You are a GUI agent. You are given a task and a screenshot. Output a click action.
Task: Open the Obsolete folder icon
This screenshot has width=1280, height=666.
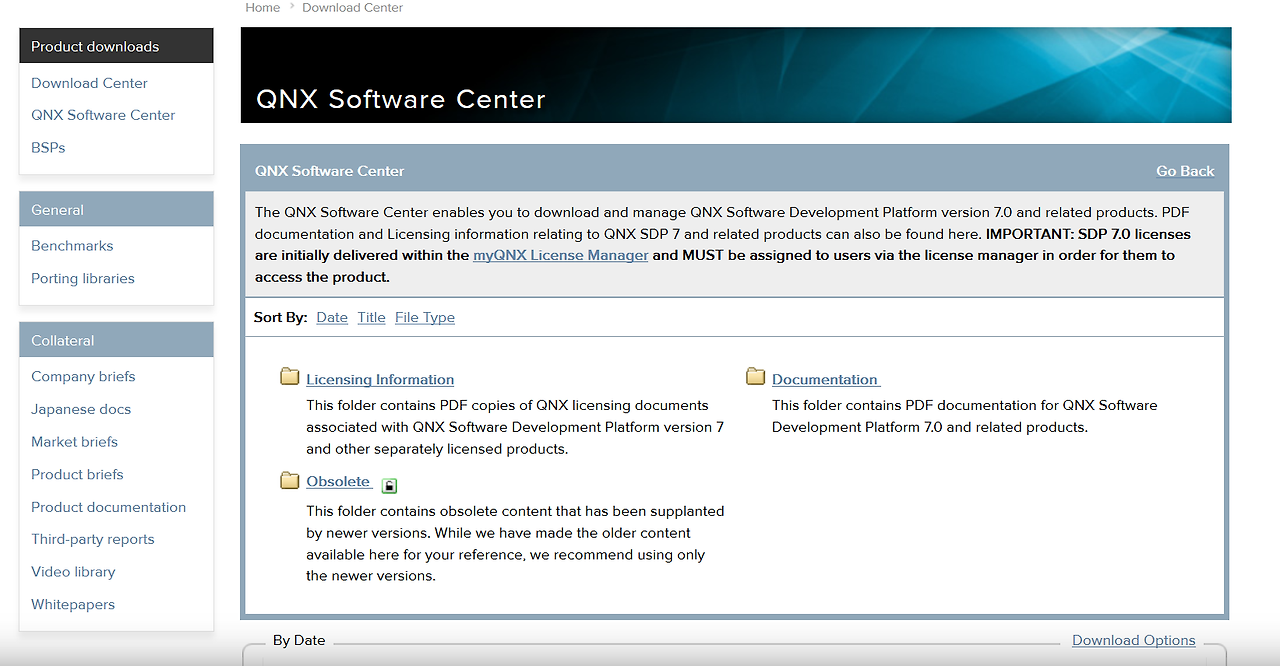[289, 480]
